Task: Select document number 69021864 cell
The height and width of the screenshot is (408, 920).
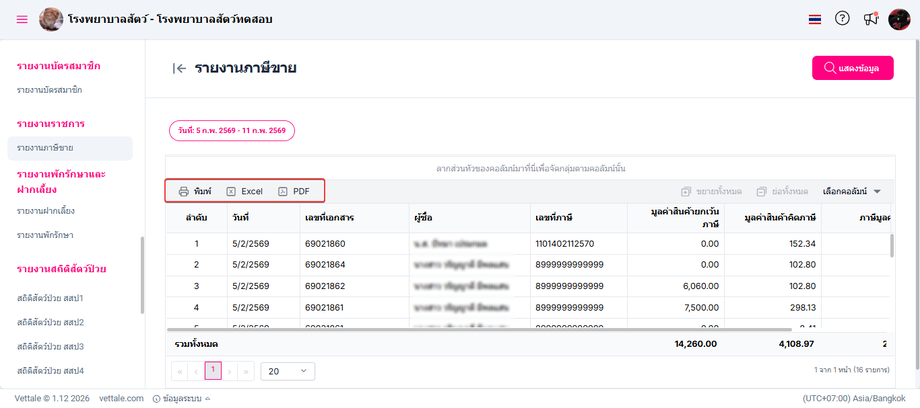Action: click(x=355, y=265)
